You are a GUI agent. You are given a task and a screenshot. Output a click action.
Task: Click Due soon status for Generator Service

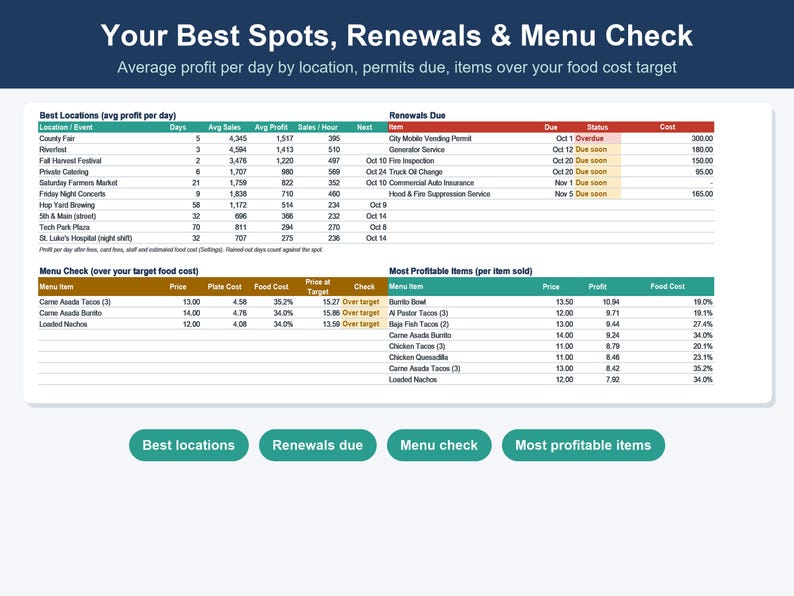[x=598, y=149]
